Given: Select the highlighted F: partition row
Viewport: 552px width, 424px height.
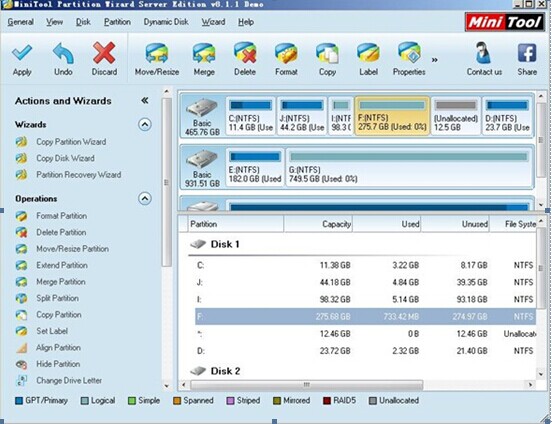Looking at the screenshot, I should [x=365, y=316].
